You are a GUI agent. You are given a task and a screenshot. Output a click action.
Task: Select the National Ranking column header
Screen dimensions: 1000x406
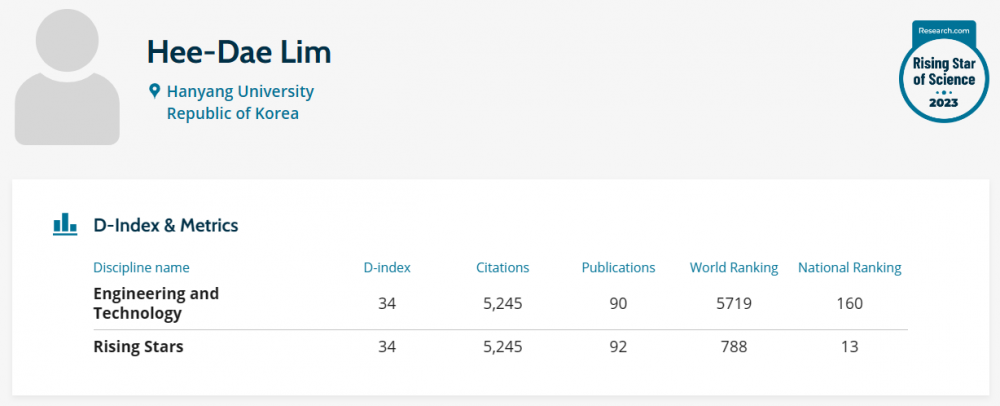point(849,268)
